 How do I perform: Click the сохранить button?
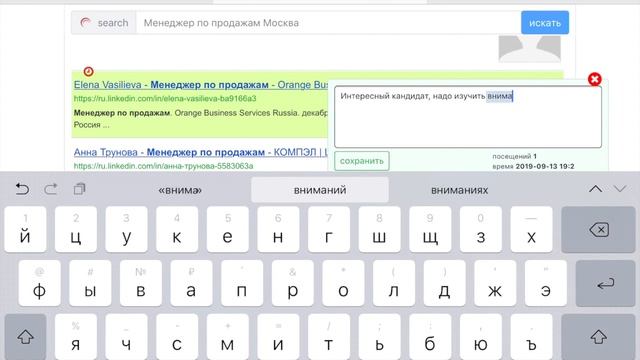click(x=362, y=161)
